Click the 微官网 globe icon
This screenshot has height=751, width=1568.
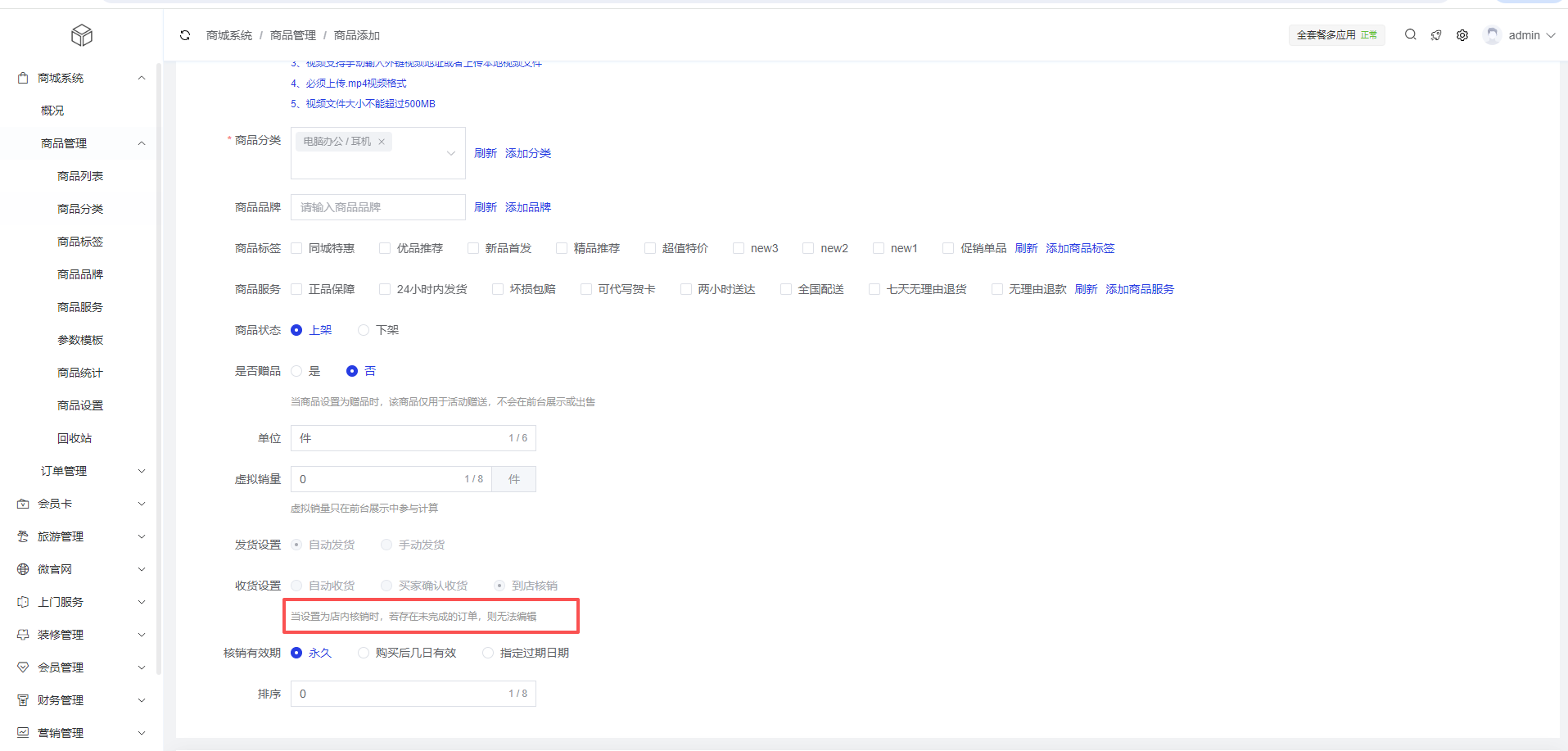[x=23, y=569]
